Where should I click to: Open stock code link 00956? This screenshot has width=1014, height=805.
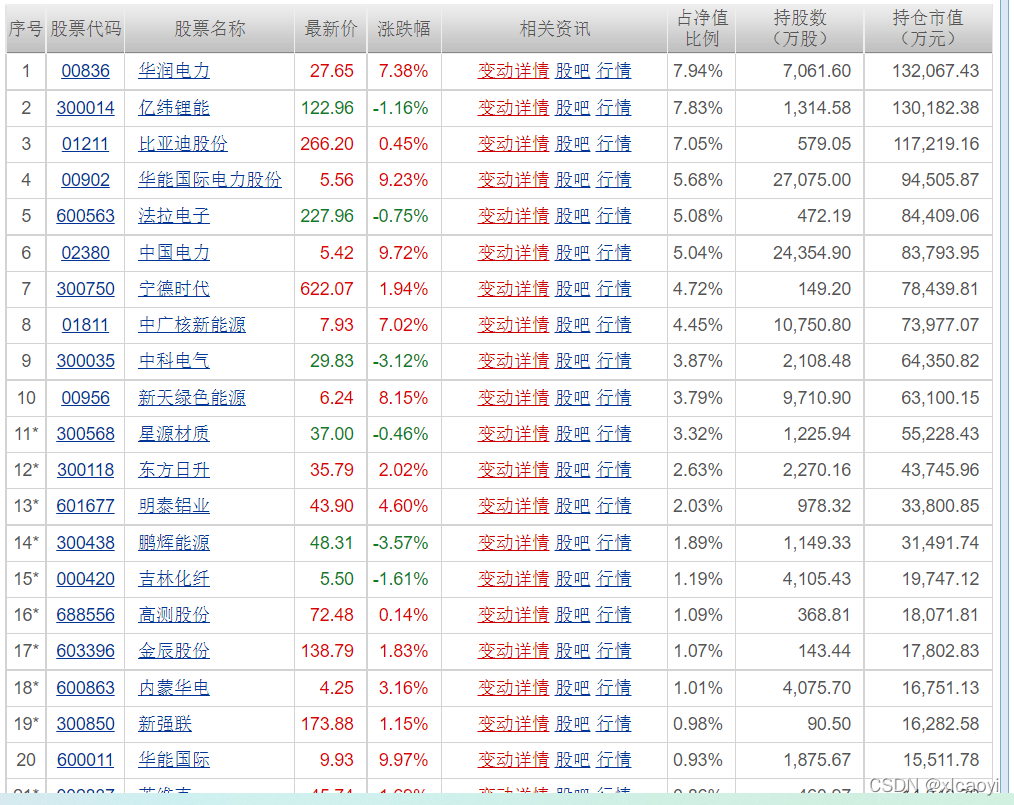point(85,398)
